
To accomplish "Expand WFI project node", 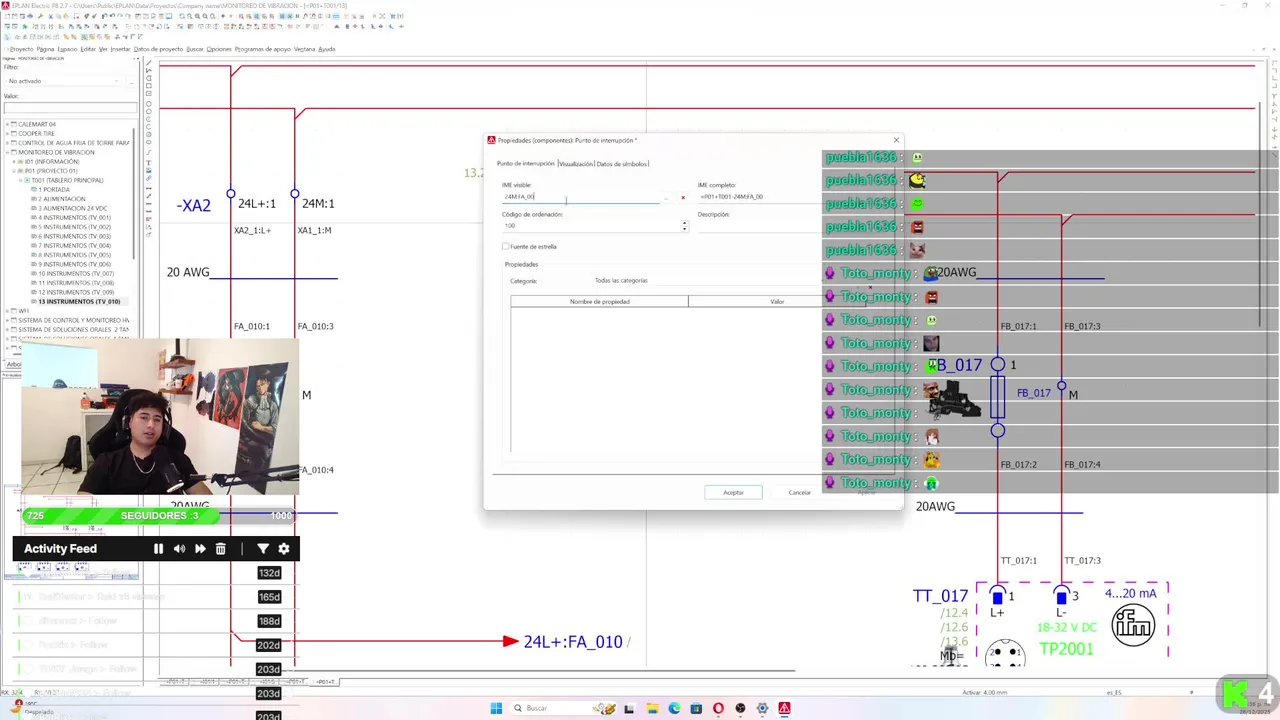I will (7, 311).
